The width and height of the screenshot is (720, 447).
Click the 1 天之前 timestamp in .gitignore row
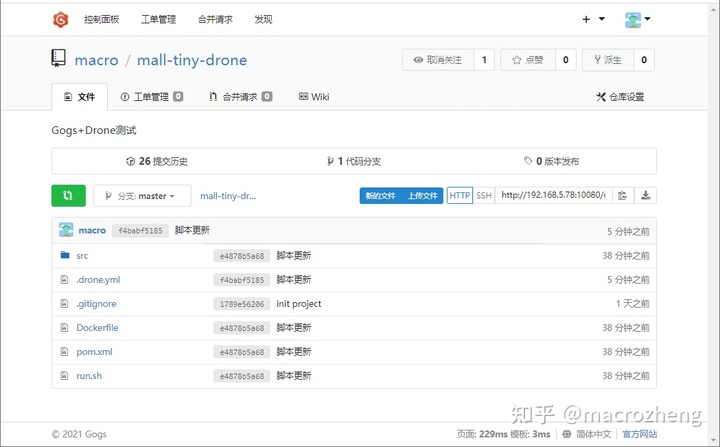633,304
